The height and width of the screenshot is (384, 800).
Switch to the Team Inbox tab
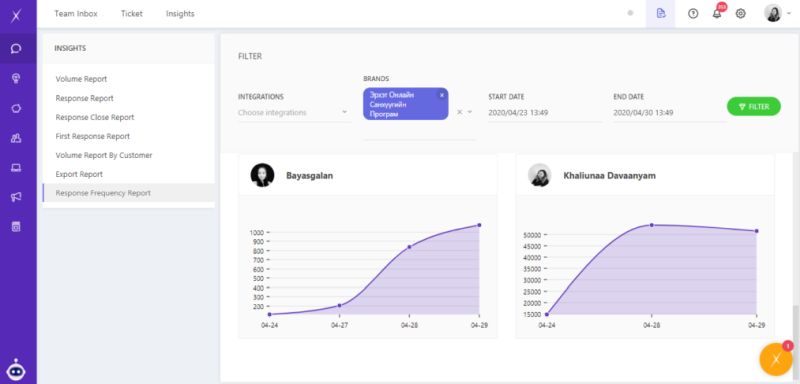click(76, 14)
